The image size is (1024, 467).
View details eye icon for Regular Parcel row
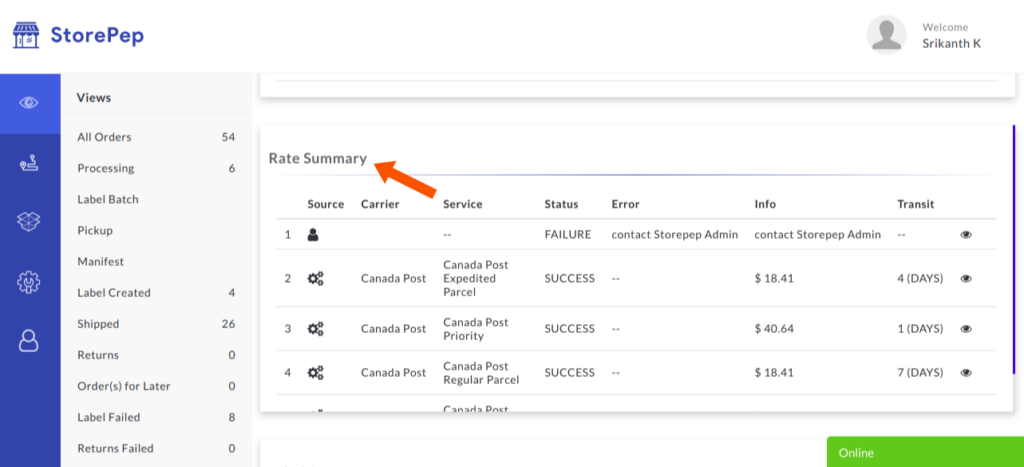[966, 372]
